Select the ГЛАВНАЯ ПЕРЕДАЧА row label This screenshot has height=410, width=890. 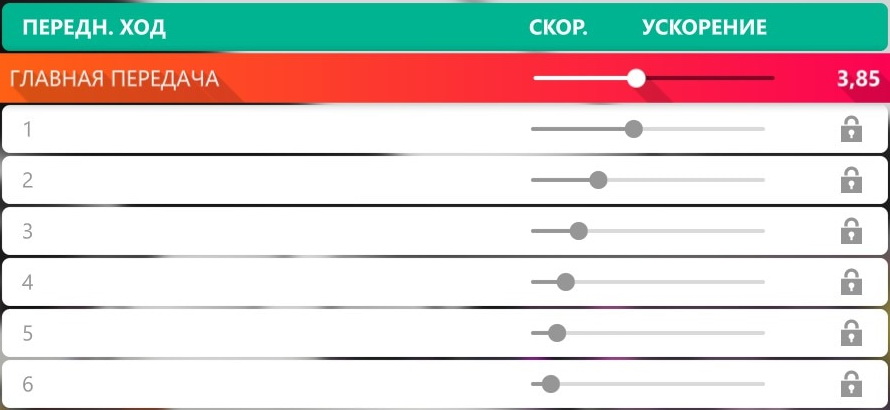(x=113, y=79)
